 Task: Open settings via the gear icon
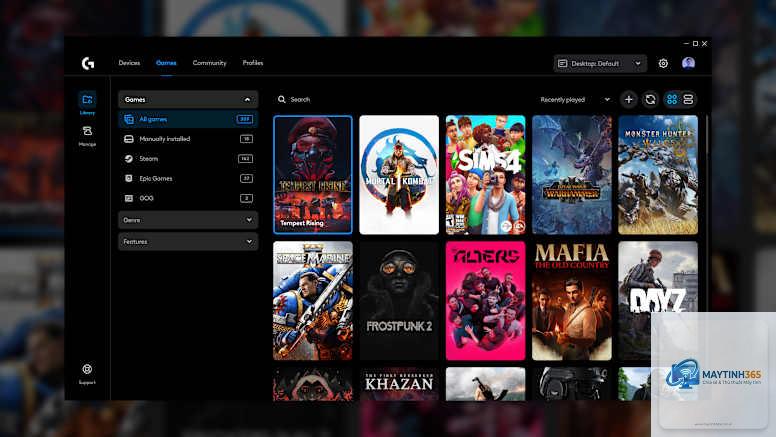click(663, 63)
